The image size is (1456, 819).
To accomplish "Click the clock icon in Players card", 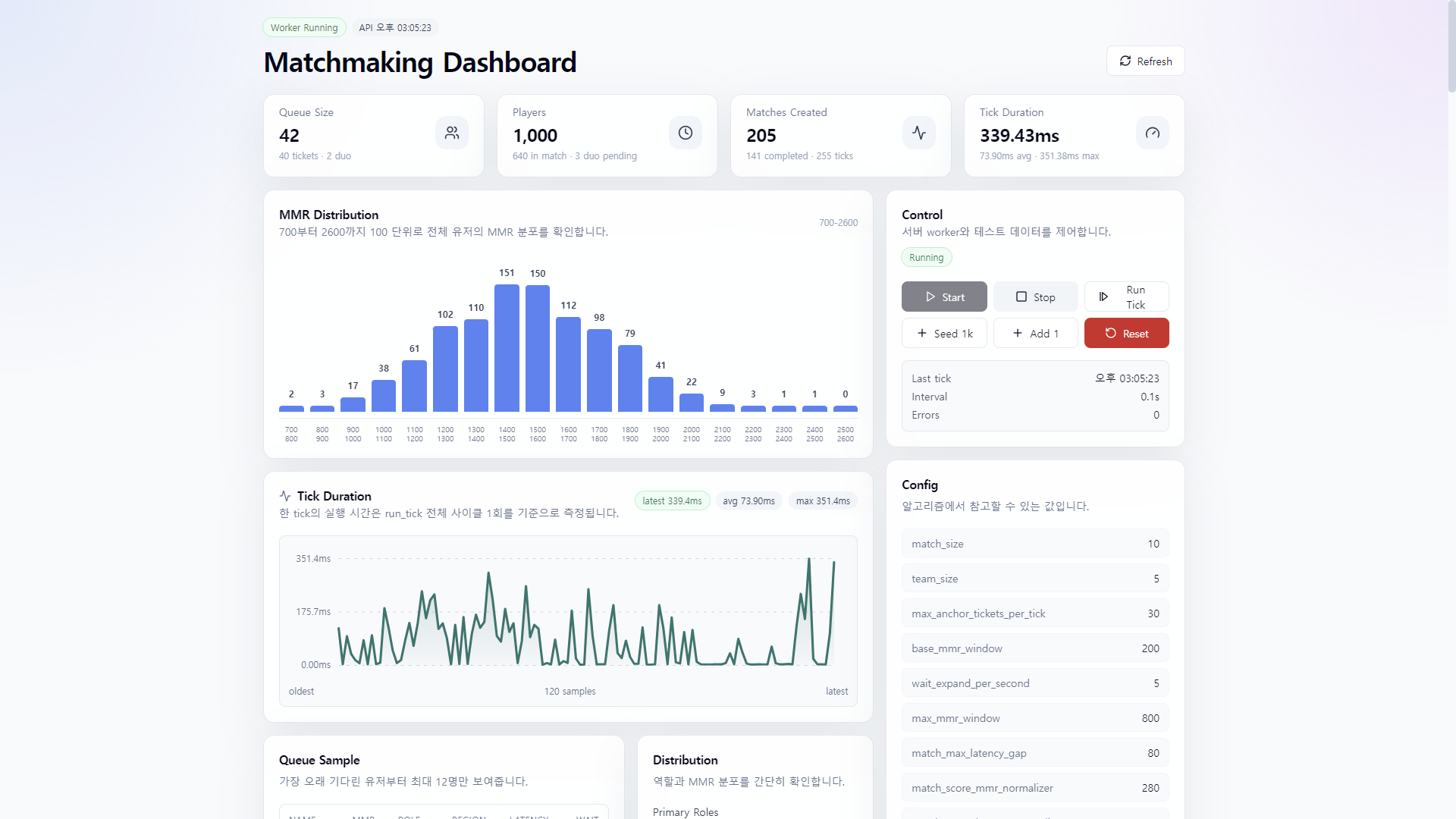I will tap(686, 133).
